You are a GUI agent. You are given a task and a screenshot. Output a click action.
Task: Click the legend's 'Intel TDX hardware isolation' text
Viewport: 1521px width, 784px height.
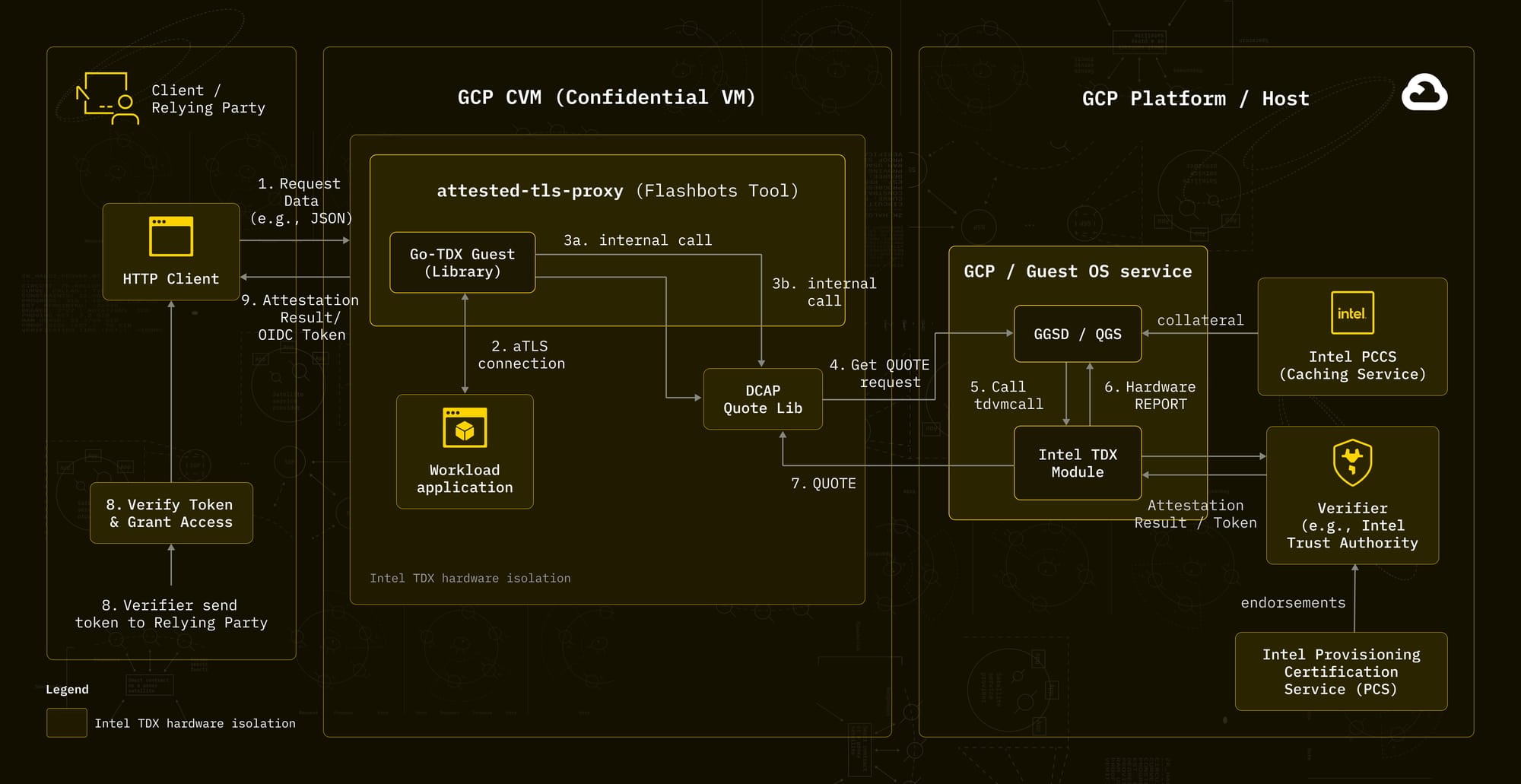[x=195, y=723]
